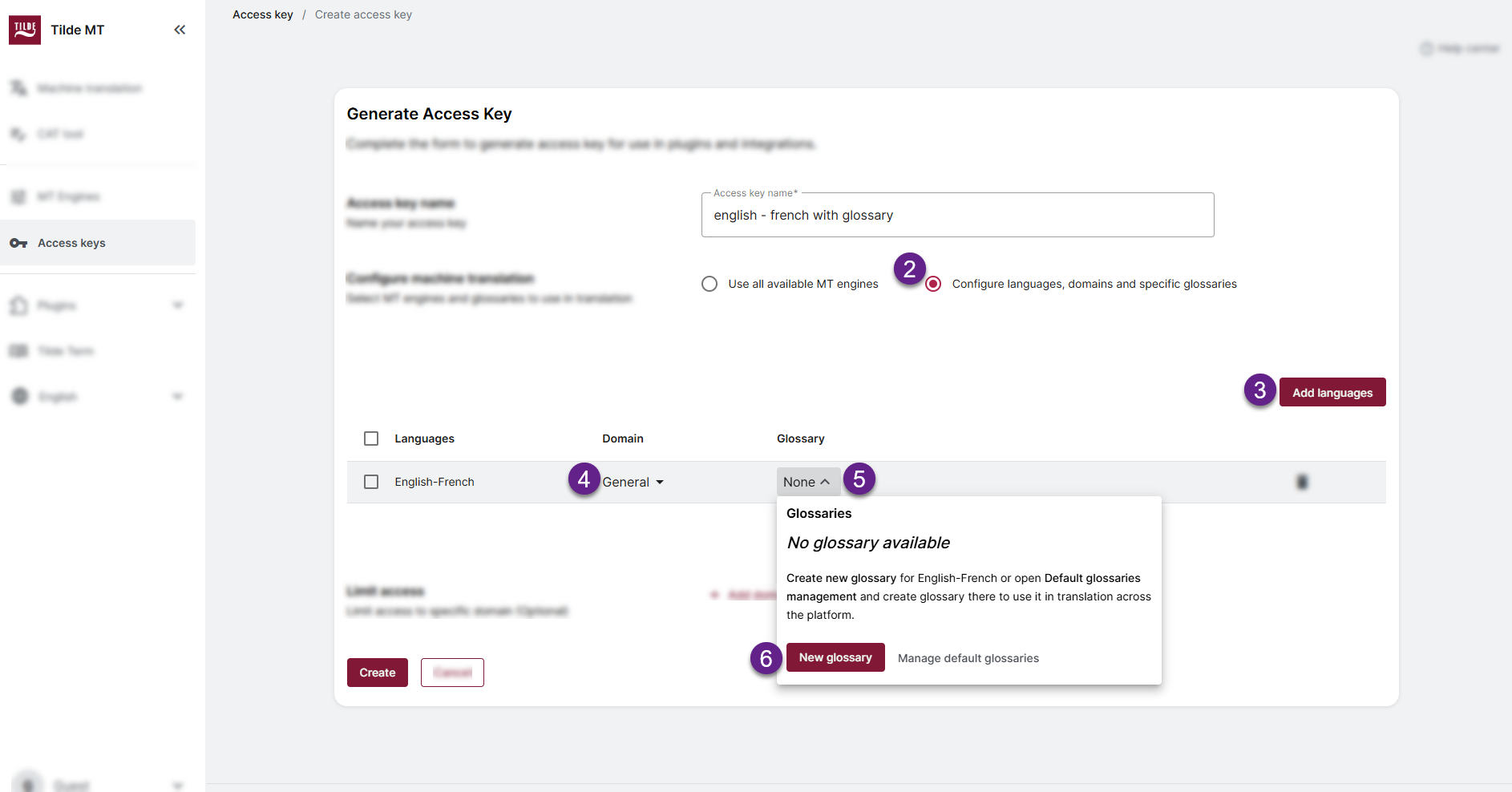Open Manage default glossaries
Viewport: 1512px width, 792px height.
[968, 657]
